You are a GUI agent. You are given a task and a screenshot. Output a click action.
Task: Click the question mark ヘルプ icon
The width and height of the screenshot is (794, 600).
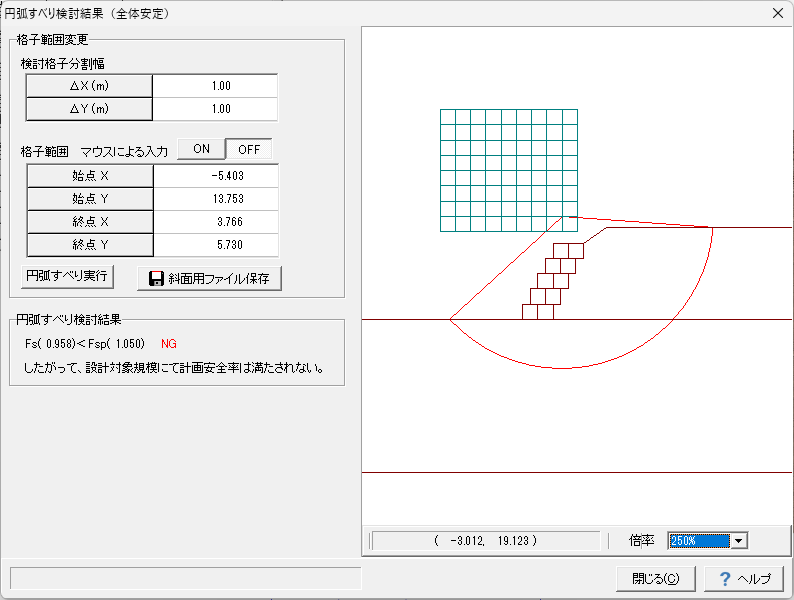[725, 579]
